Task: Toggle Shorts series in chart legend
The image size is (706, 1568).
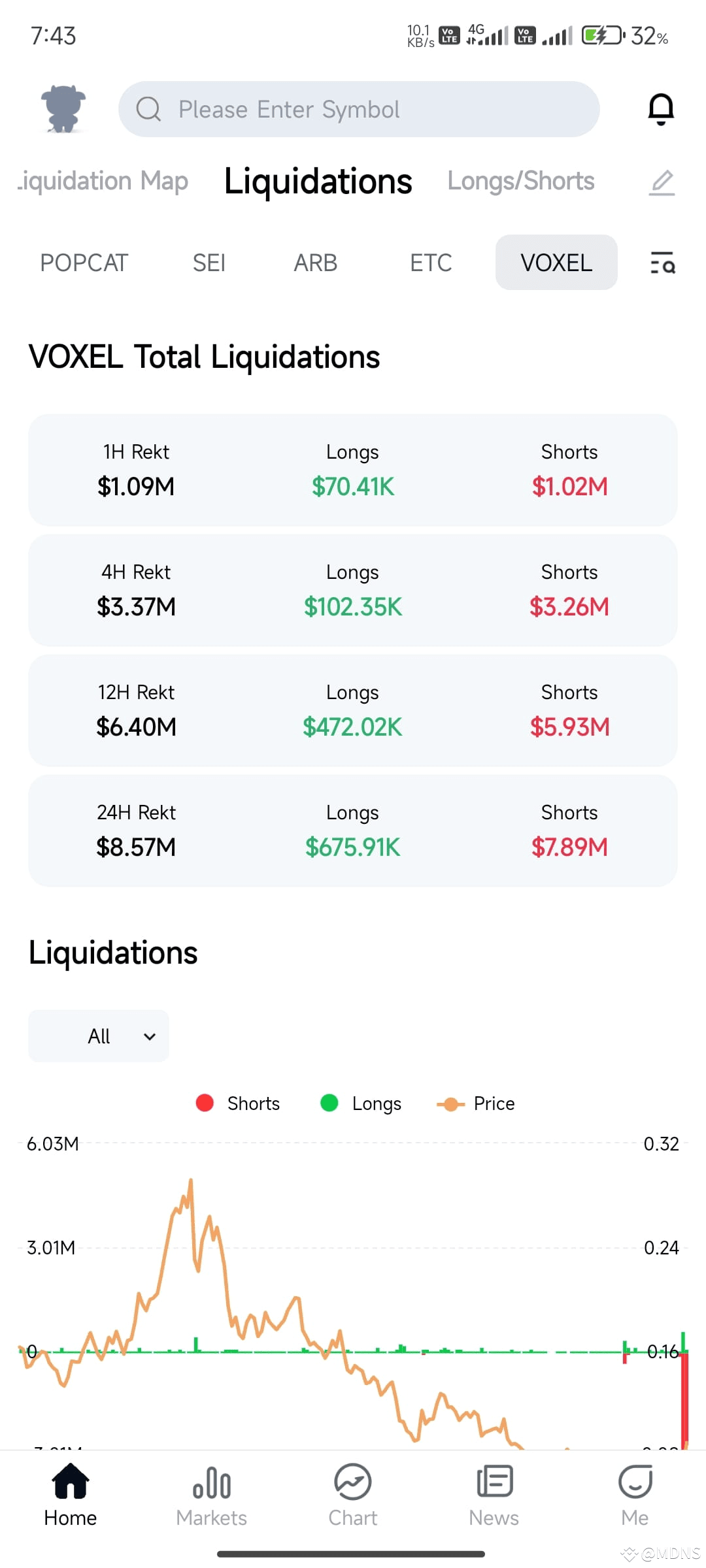Action: click(x=238, y=1103)
